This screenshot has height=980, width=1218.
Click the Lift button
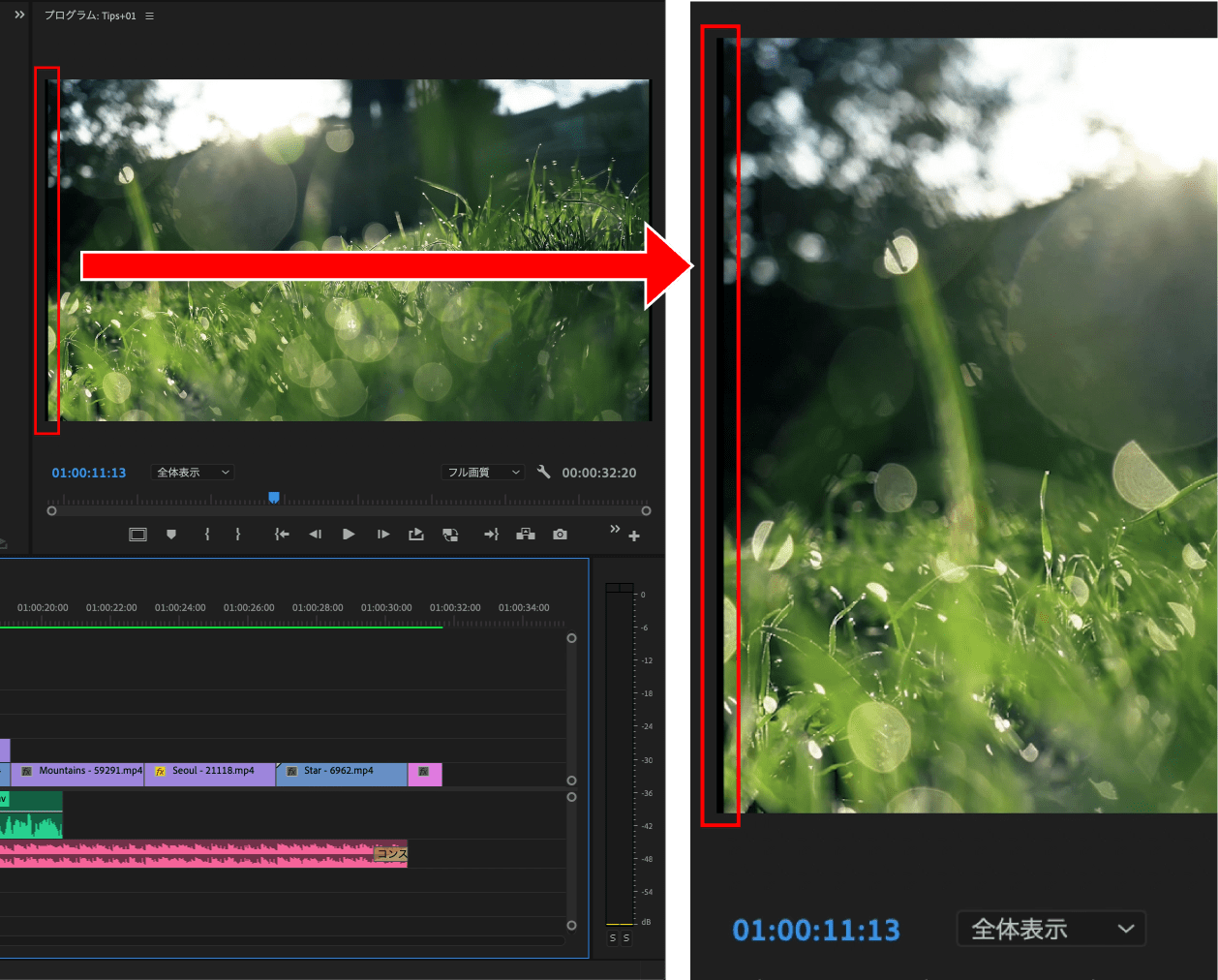pos(416,535)
